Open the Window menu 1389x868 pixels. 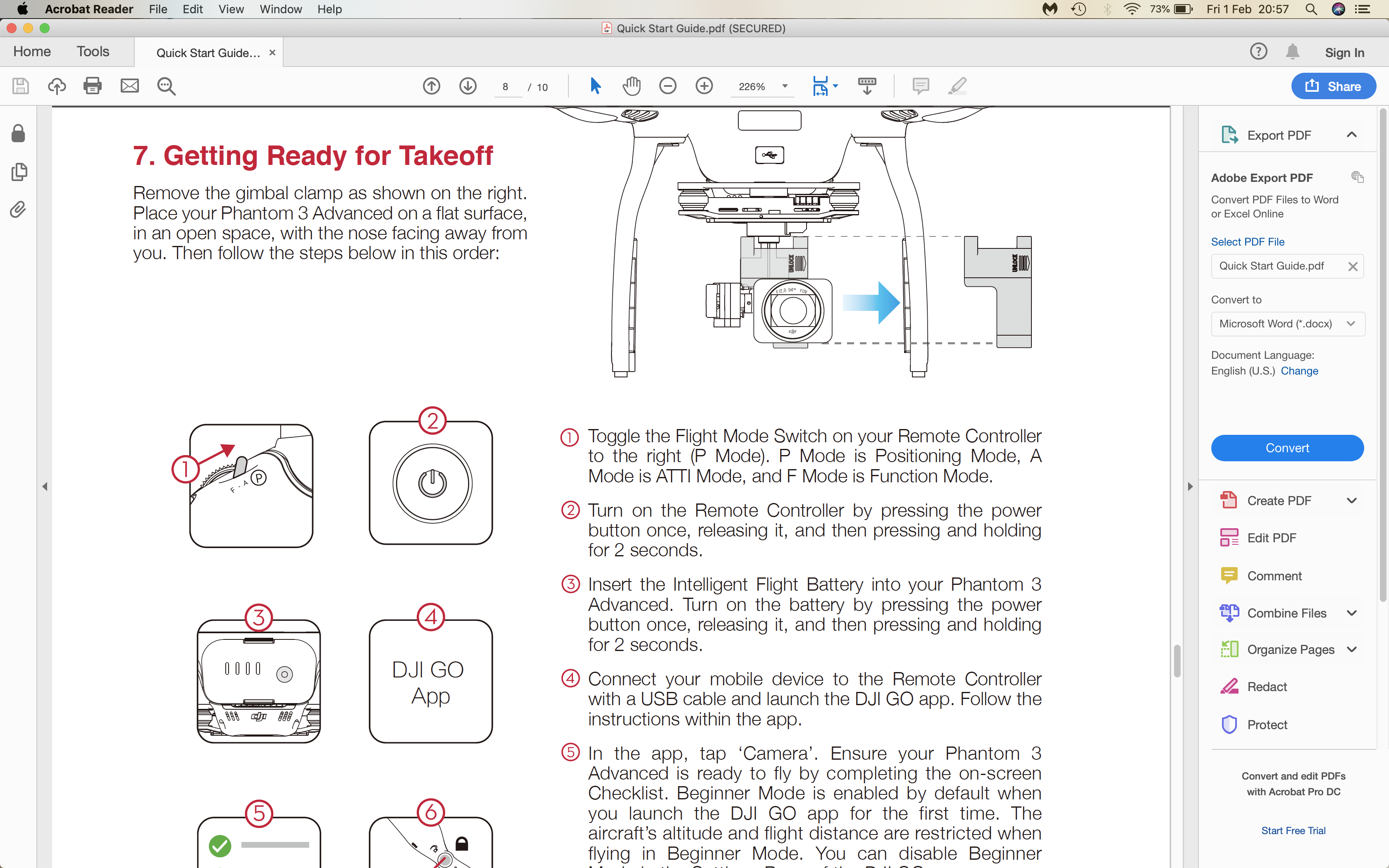pyautogui.click(x=281, y=9)
